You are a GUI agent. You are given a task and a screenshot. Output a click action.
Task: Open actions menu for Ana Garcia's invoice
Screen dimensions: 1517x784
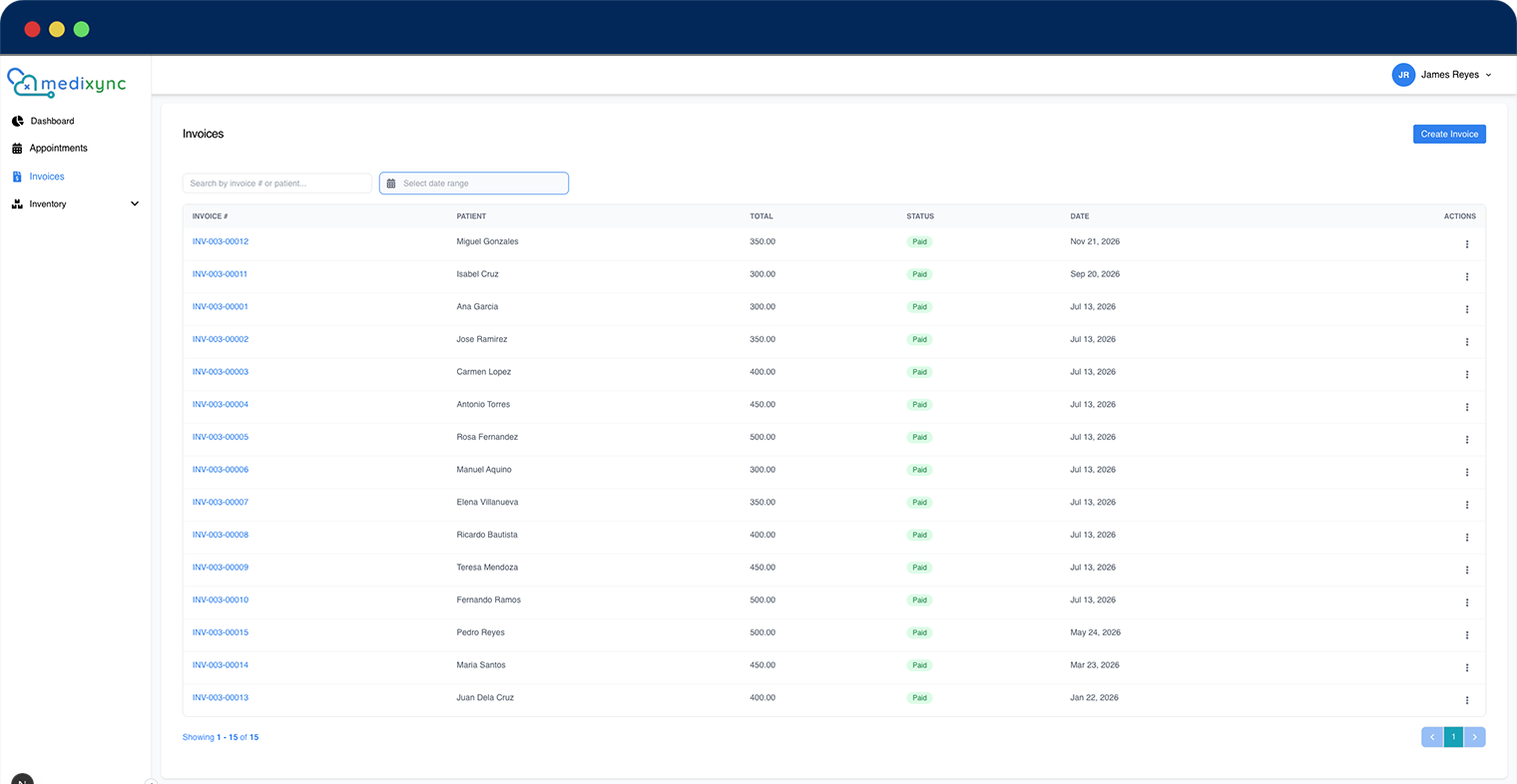(1466, 309)
